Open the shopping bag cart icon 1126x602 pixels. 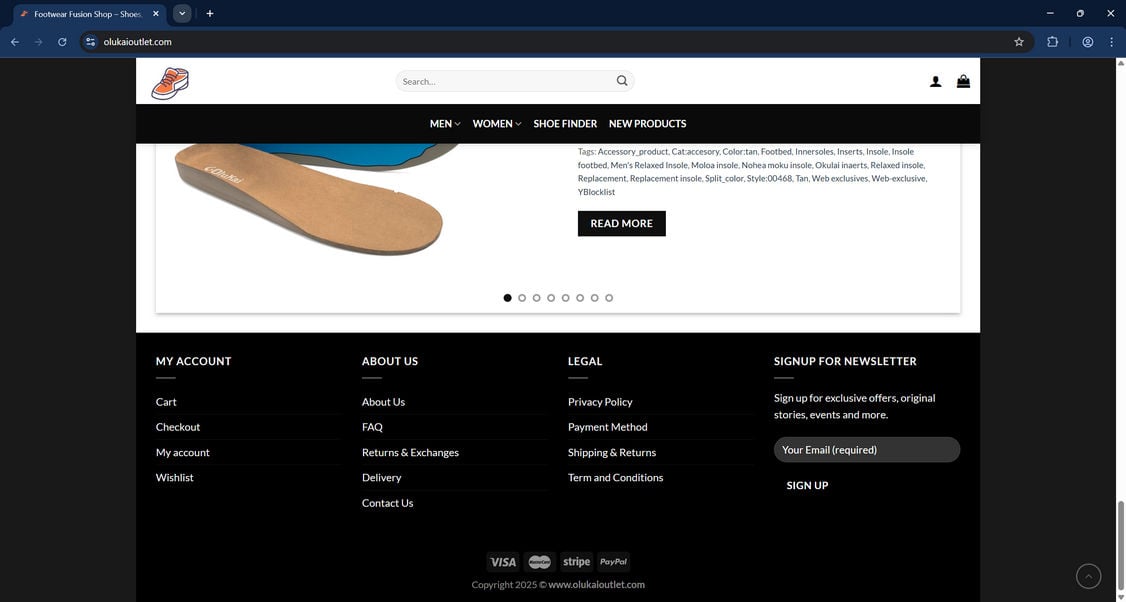pos(963,81)
